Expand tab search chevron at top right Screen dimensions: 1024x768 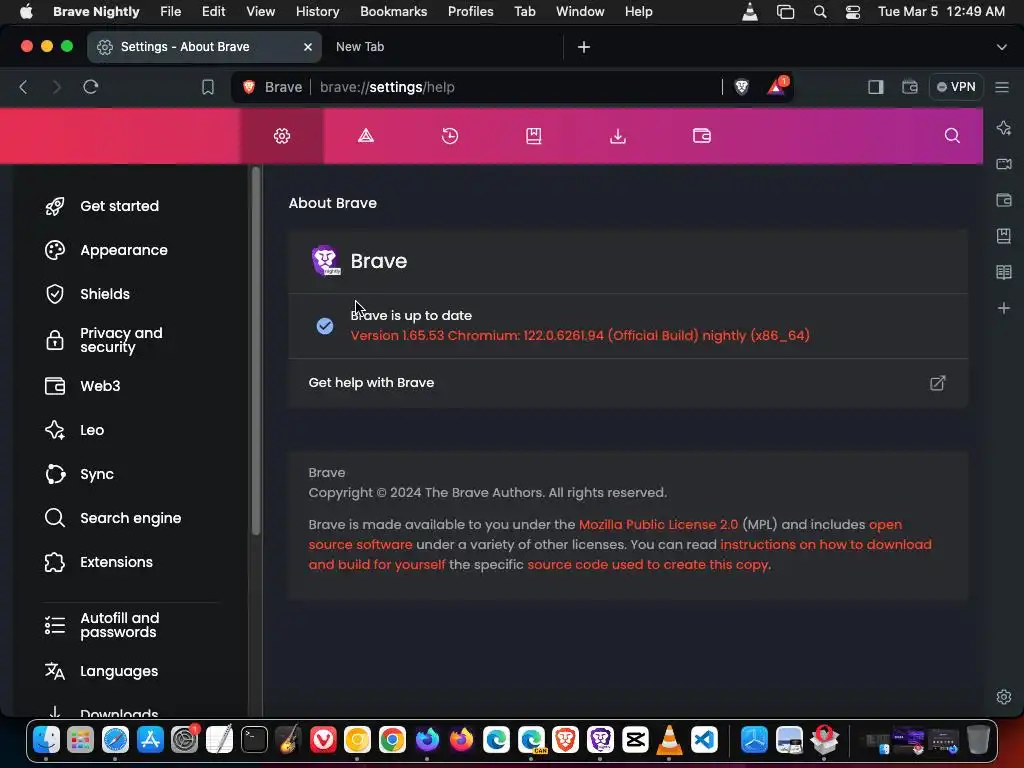point(1001,47)
